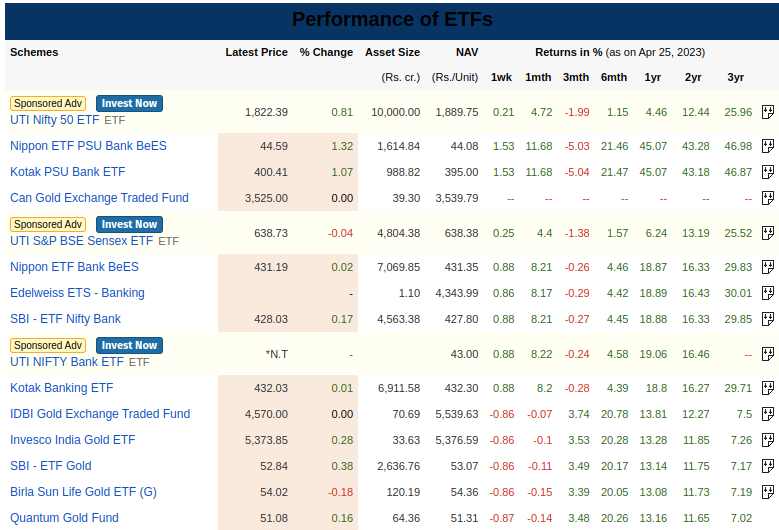The image size is (779, 530).
Task: Click the Sponsored Adv badge above UTI NIFTY Bank ETF
Action: [48, 345]
